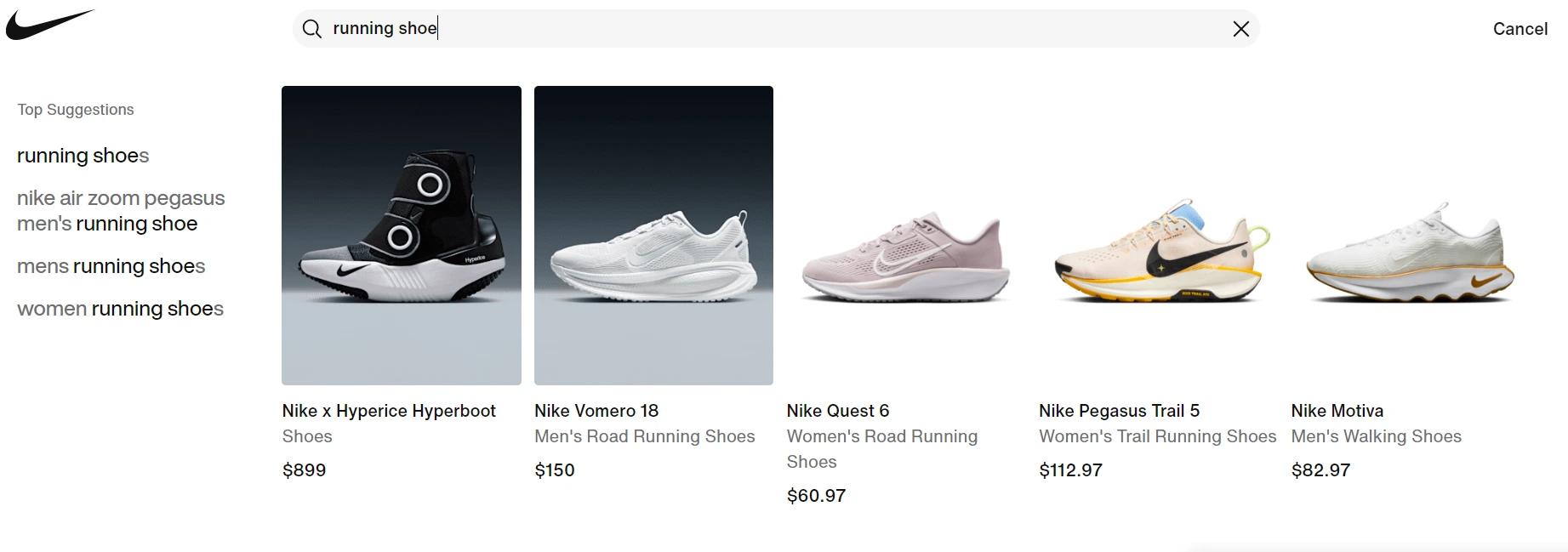Viewport: 1568px width, 552px height.
Task: Click the Nike swoosh logo
Action: click(x=48, y=23)
